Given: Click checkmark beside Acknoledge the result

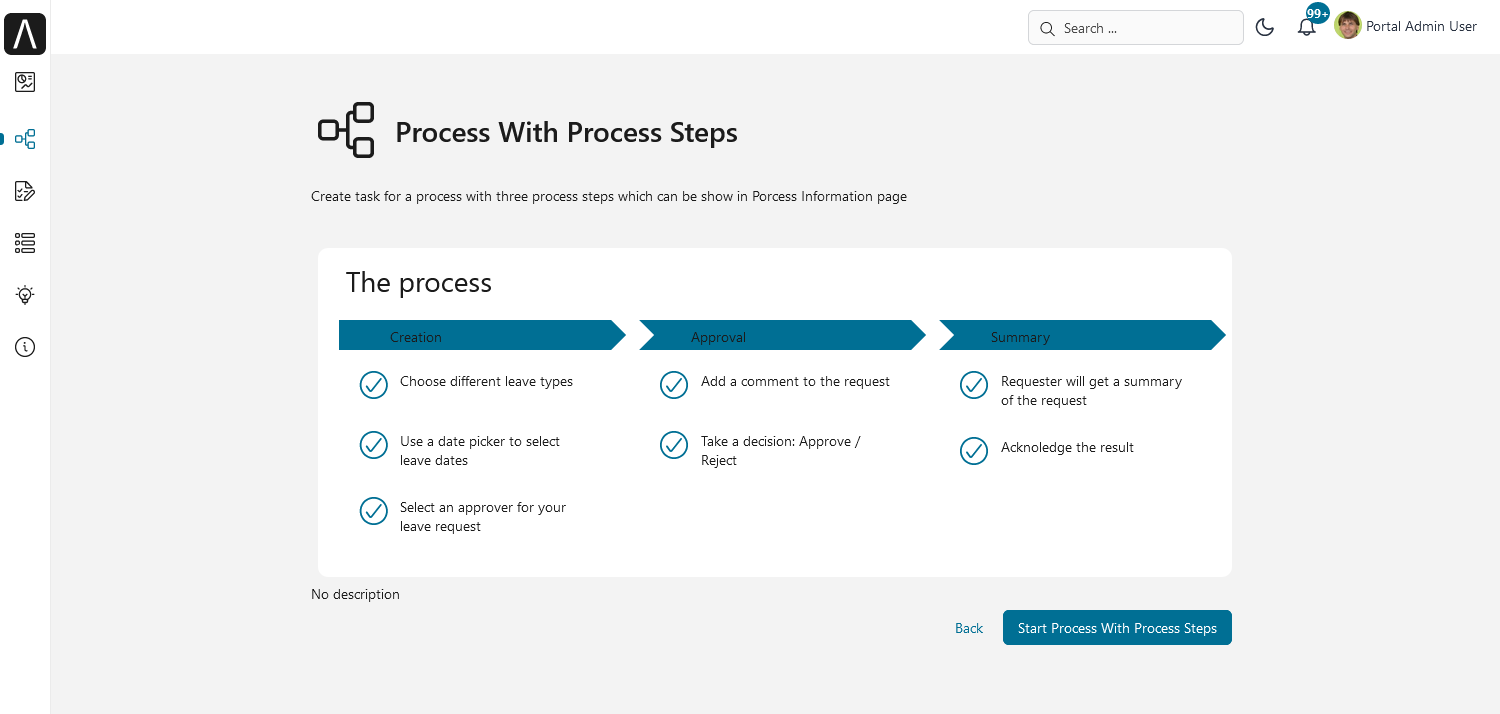Looking at the screenshot, I should pyautogui.click(x=974, y=451).
